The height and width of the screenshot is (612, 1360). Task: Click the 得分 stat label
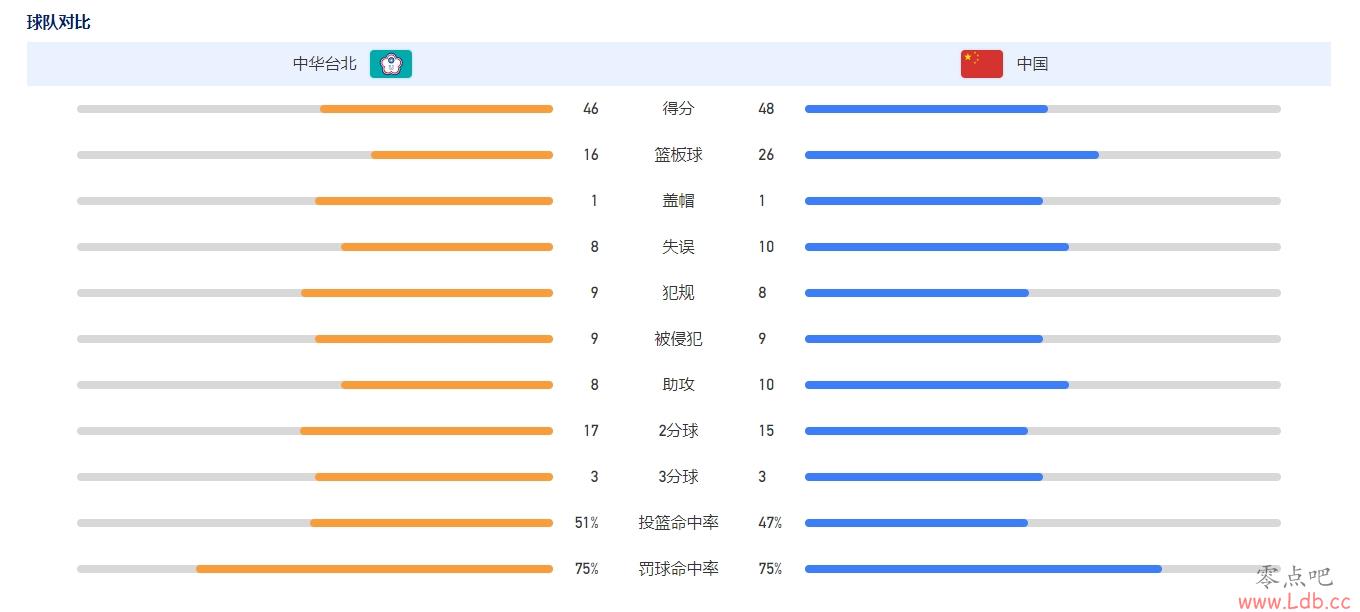pos(678,109)
